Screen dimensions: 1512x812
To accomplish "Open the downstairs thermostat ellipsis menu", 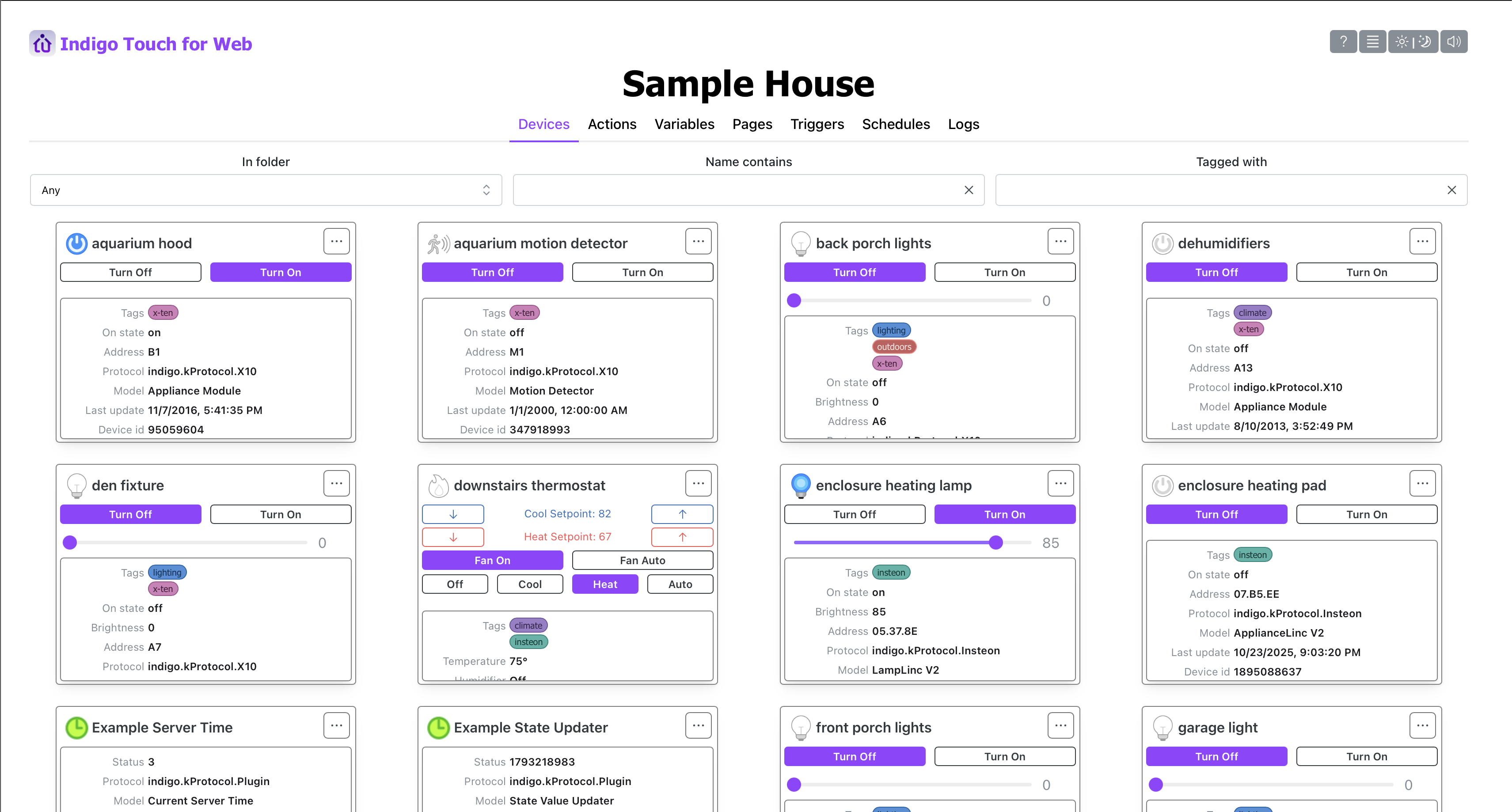I will [699, 483].
